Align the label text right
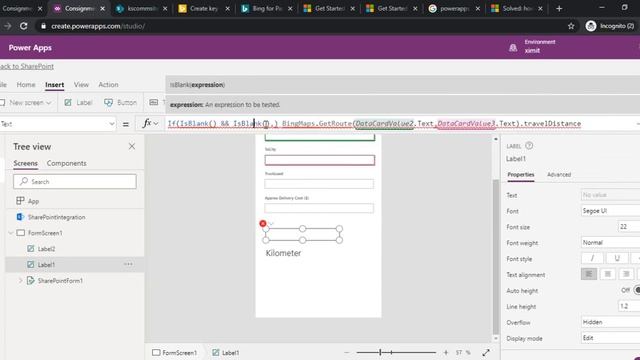The height and width of the screenshot is (360, 640). pos(626,274)
